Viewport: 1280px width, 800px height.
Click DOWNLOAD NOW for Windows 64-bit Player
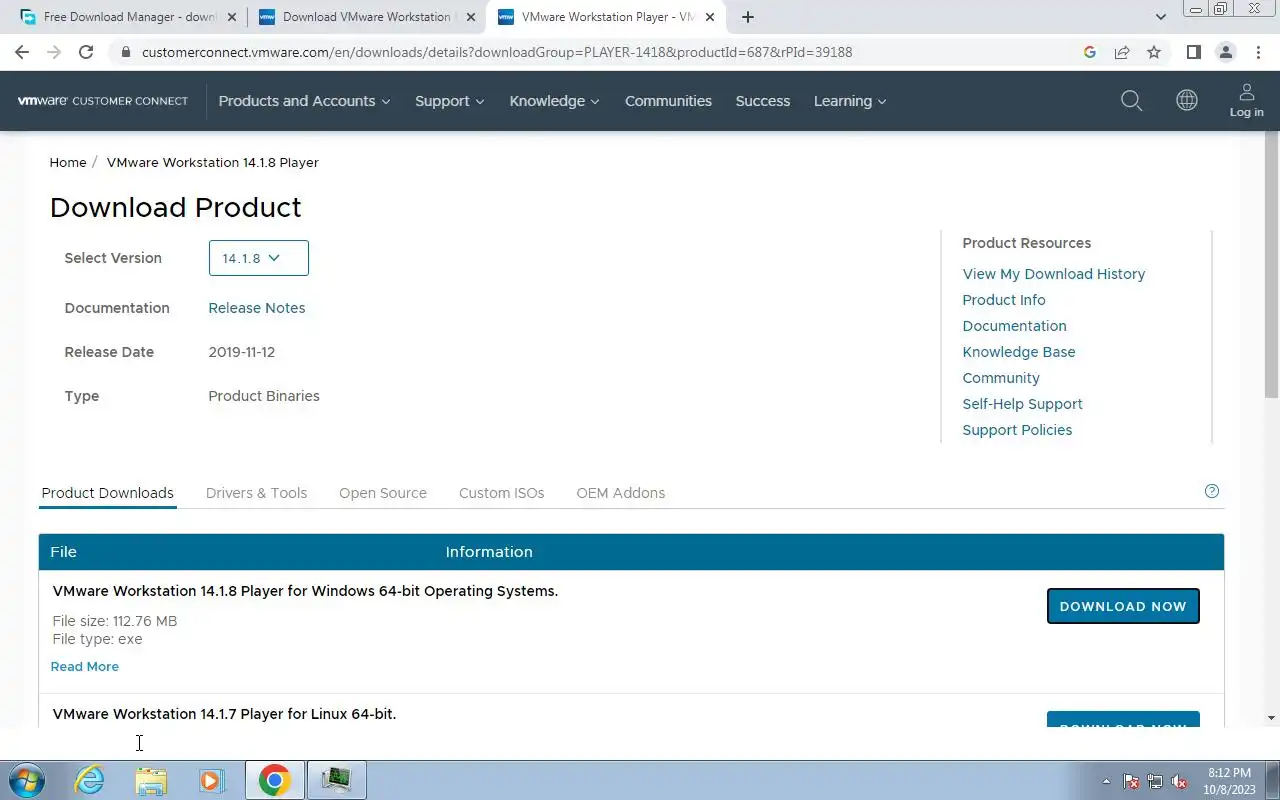(x=1123, y=606)
